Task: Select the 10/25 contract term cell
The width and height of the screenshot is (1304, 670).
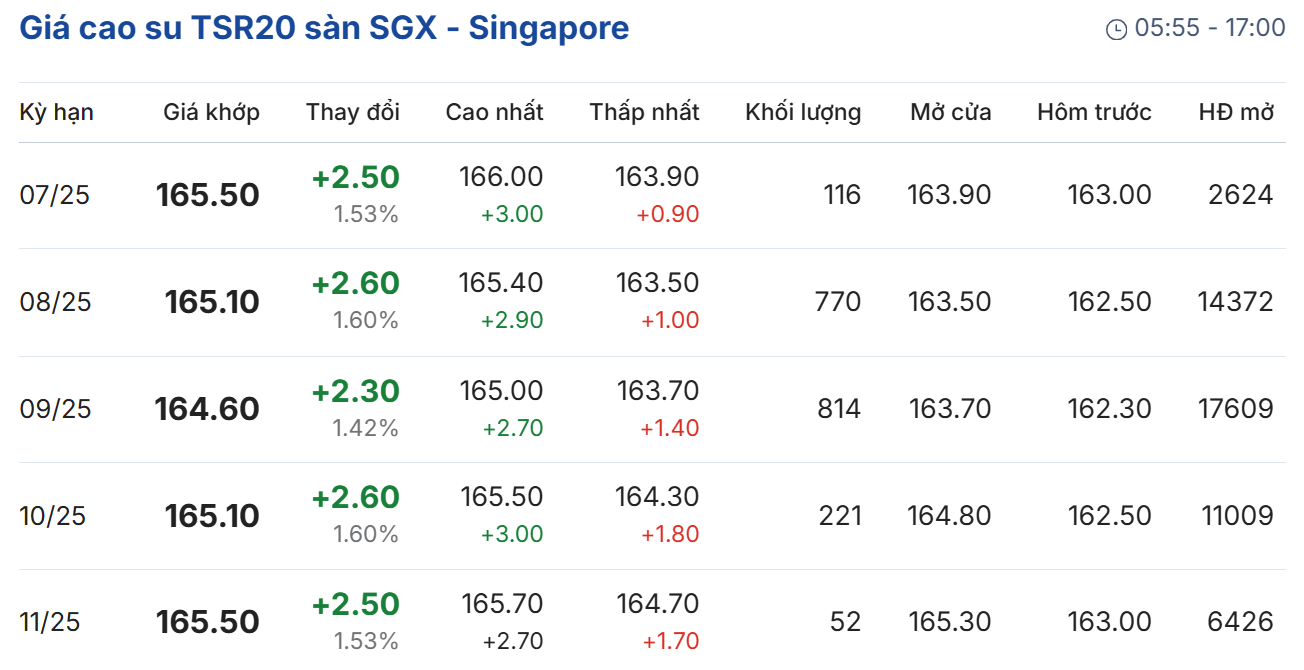Action: pyautogui.click(x=53, y=516)
